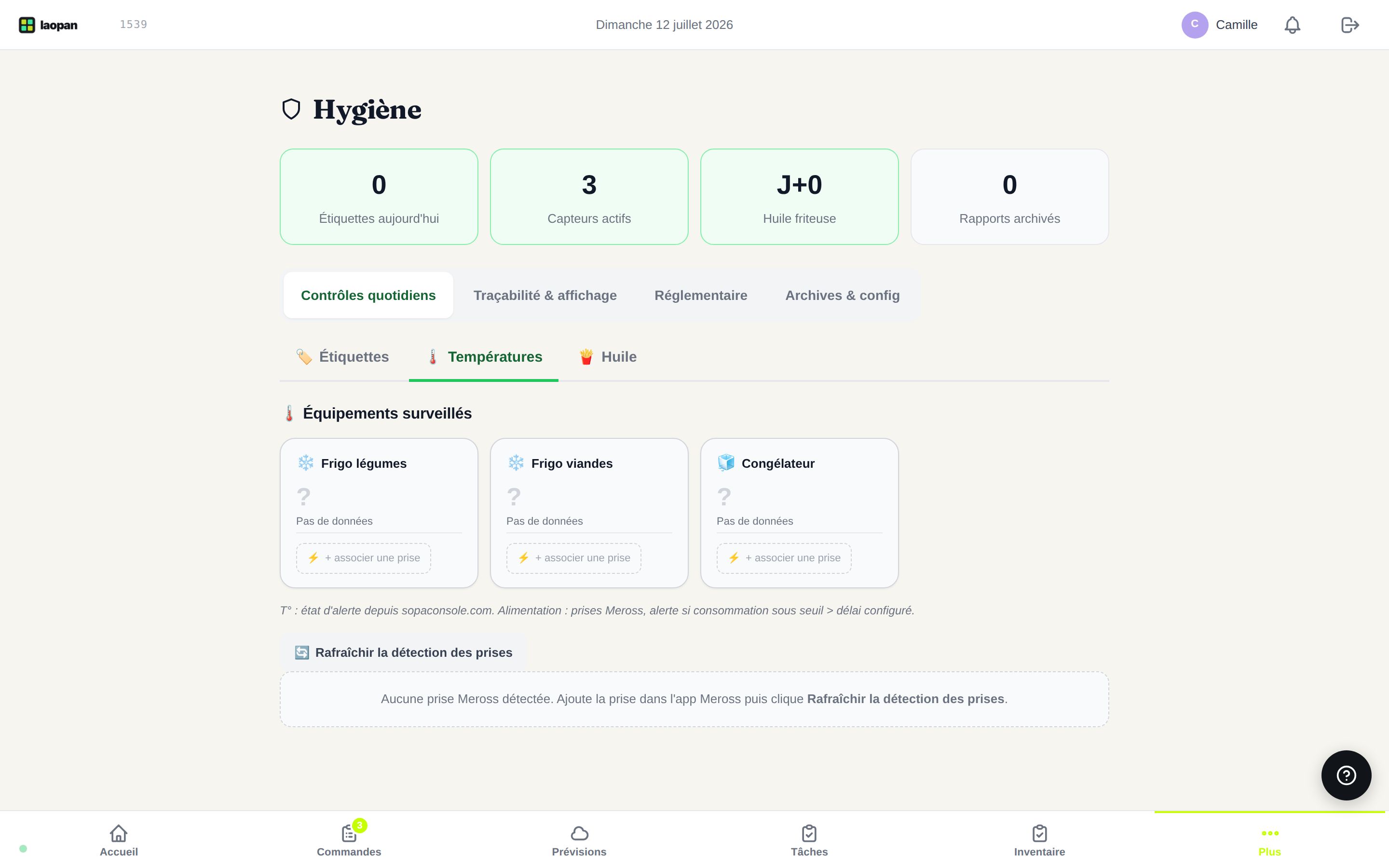The image size is (1389, 868).
Task: Switch to Contrôles quotidiens tab
Action: (x=368, y=295)
